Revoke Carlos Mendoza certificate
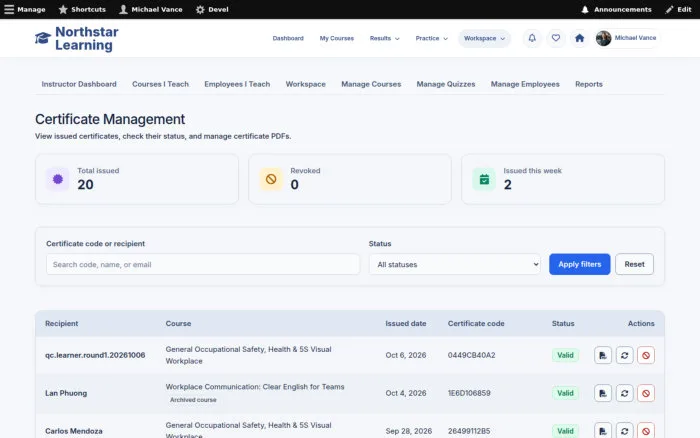Screen dimensions: 700x438 click(646, 430)
